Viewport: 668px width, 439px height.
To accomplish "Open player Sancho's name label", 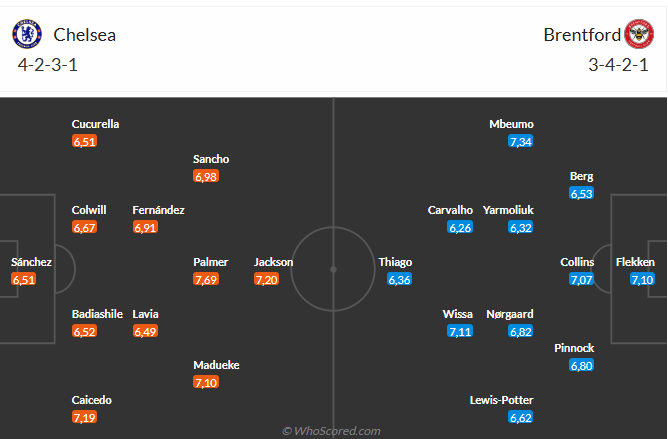I will pos(211,159).
